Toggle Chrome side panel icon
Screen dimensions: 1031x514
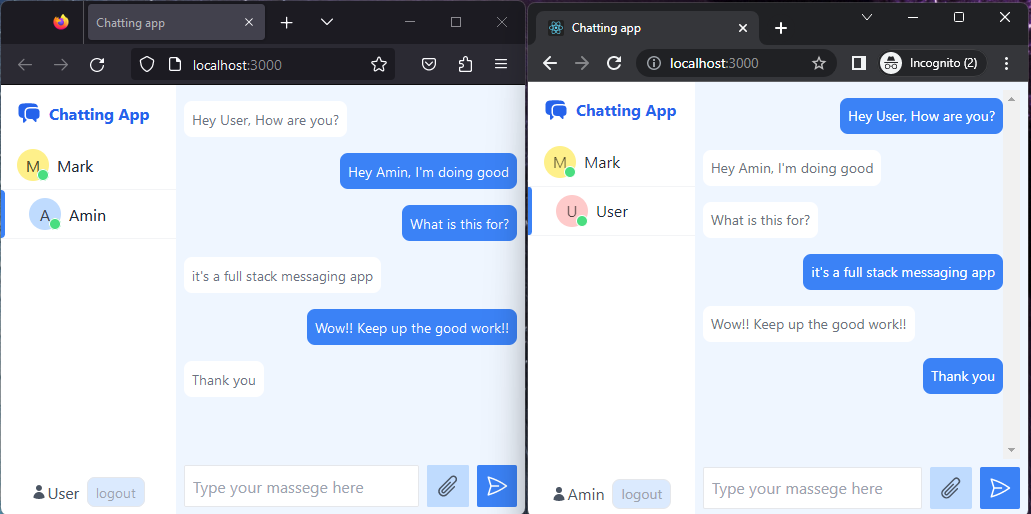click(858, 63)
